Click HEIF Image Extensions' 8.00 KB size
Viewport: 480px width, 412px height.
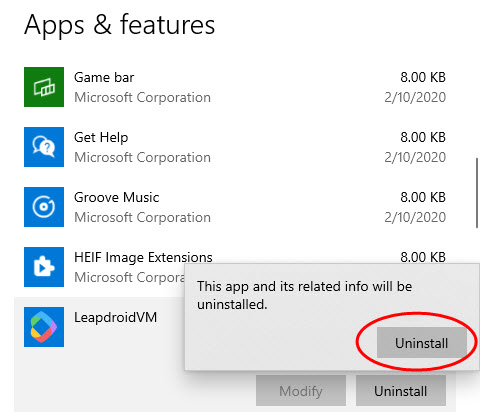click(423, 257)
